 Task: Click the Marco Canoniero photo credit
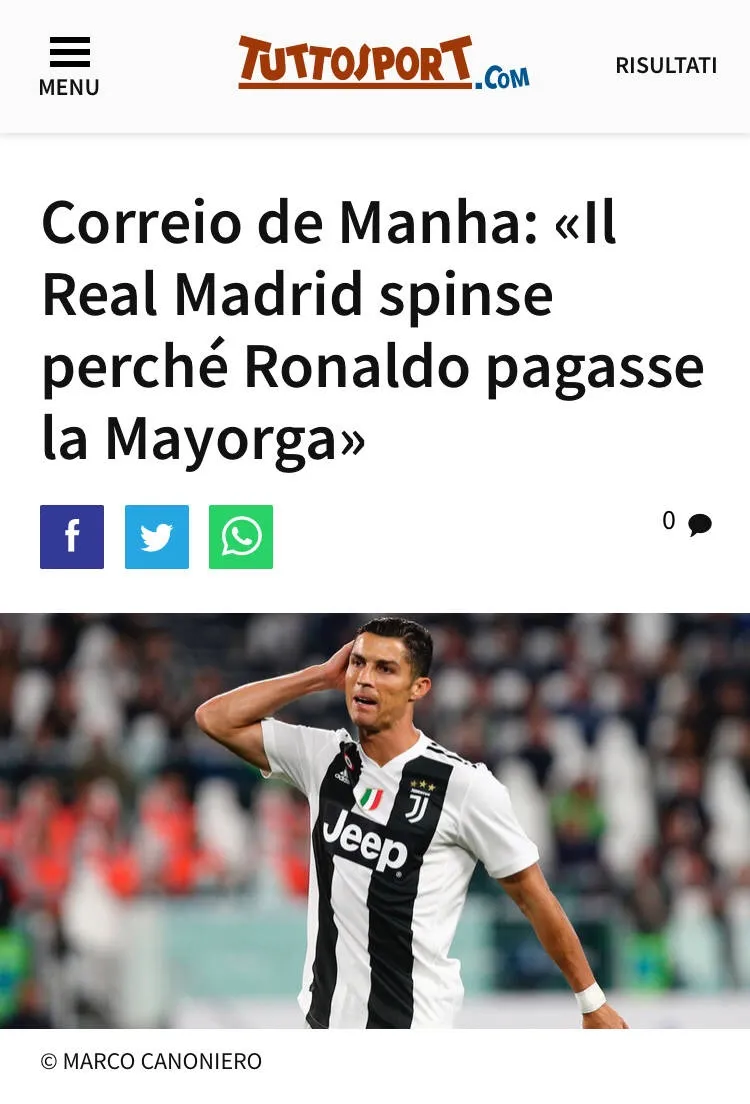[151, 1061]
